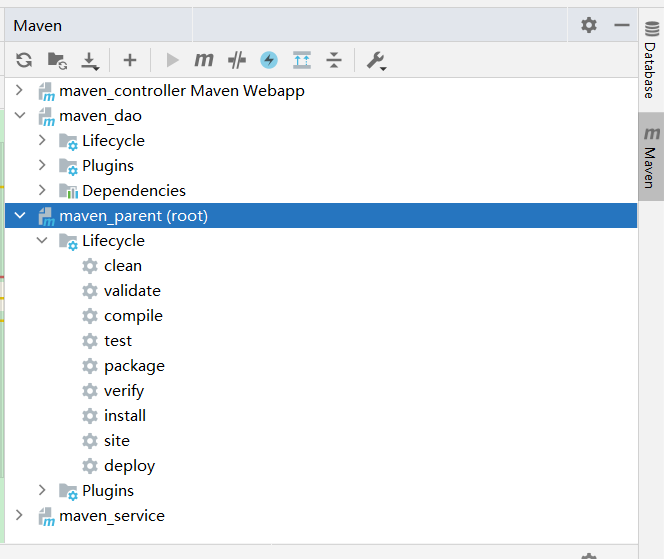Click database cylinder icon on sidebar
The image size is (664, 559).
point(652,29)
